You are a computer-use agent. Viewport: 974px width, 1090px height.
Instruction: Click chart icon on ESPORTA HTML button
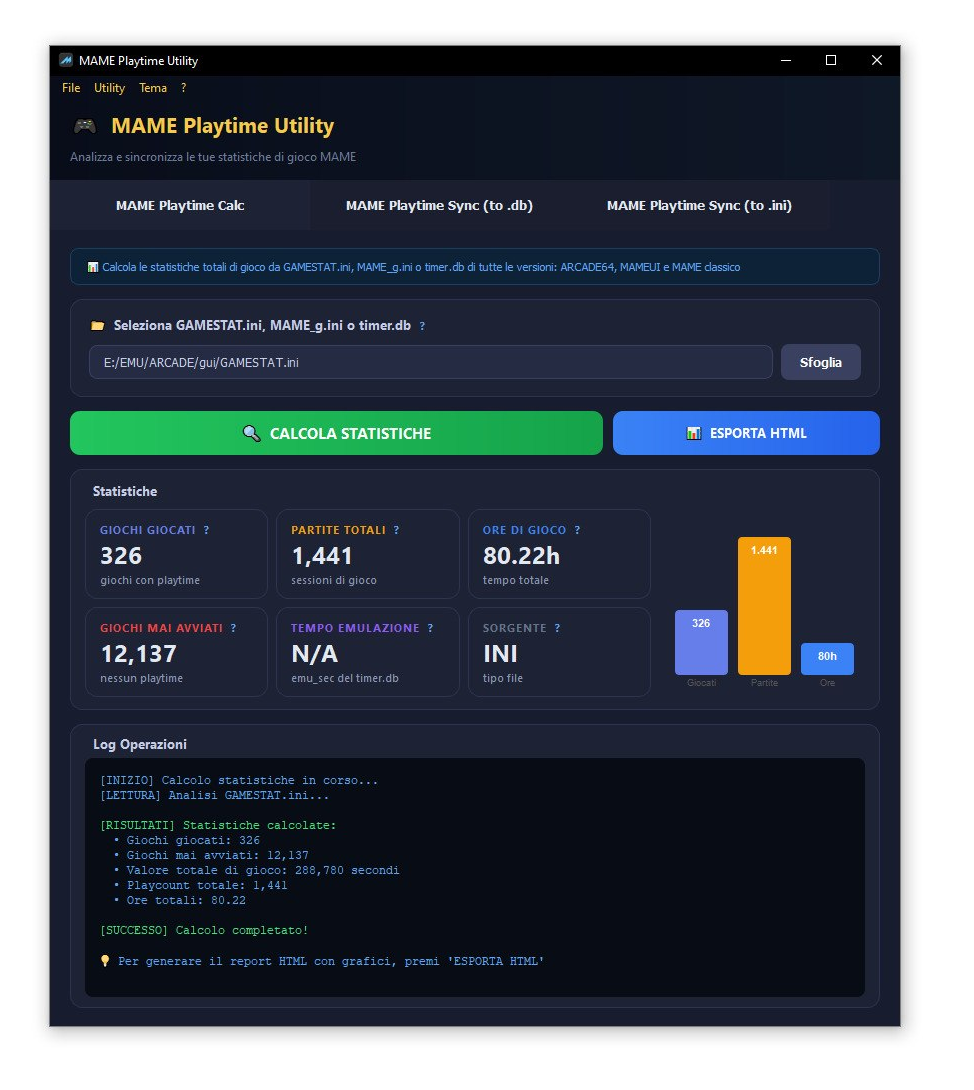click(x=694, y=433)
